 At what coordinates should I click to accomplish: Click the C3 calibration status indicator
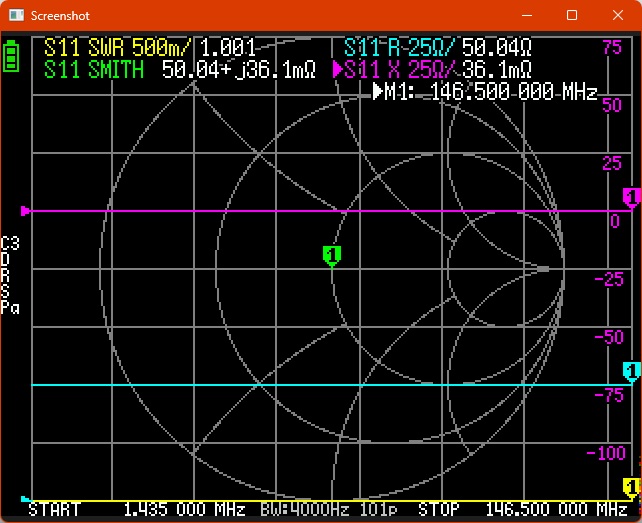pyautogui.click(x=10, y=244)
